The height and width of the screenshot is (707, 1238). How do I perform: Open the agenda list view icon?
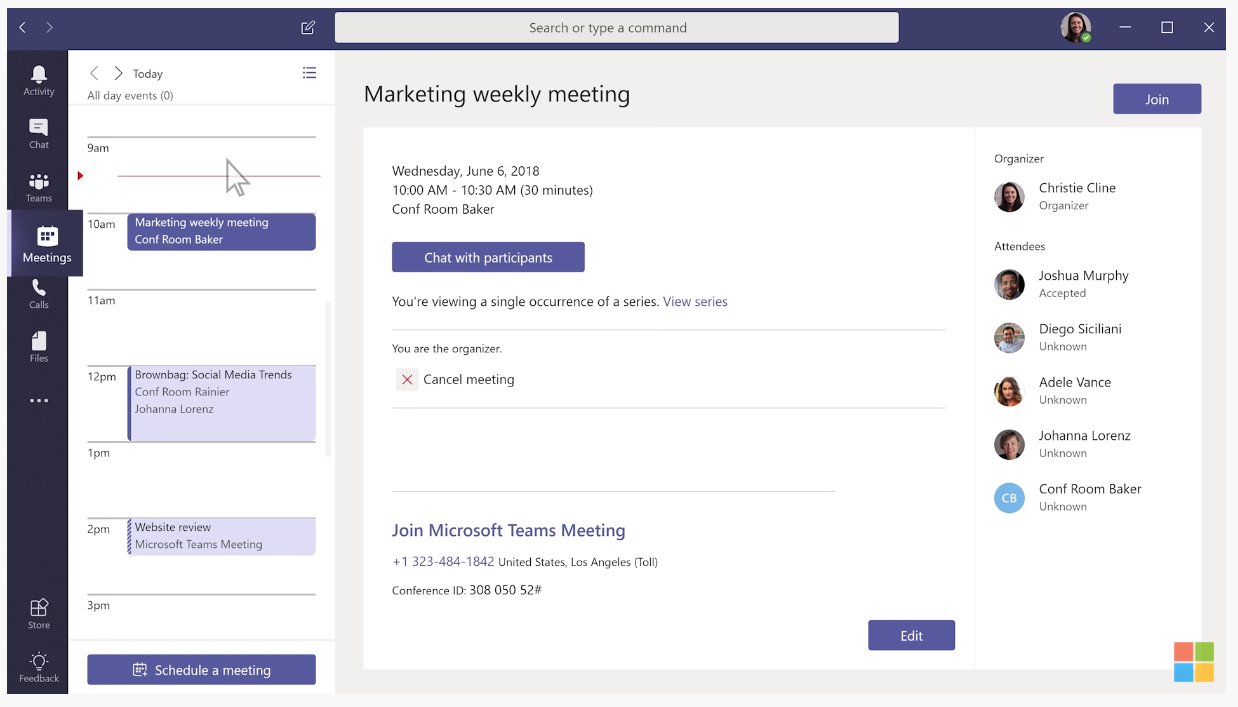(x=310, y=73)
